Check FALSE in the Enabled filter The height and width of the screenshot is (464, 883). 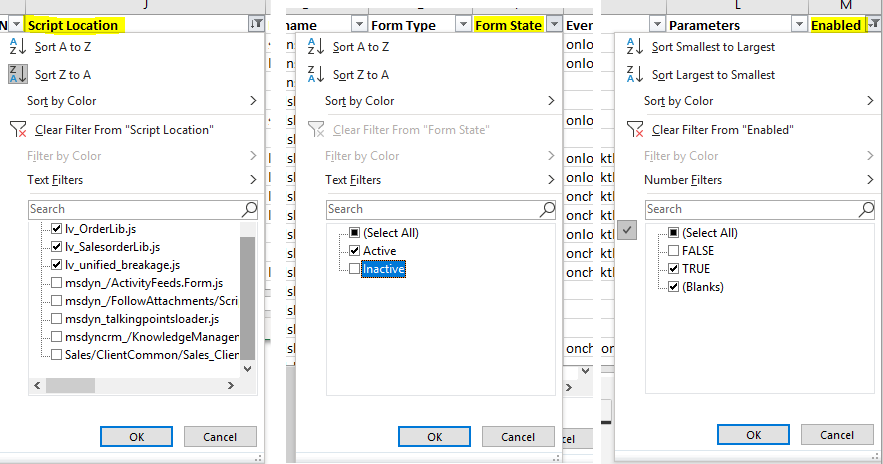coord(673,251)
